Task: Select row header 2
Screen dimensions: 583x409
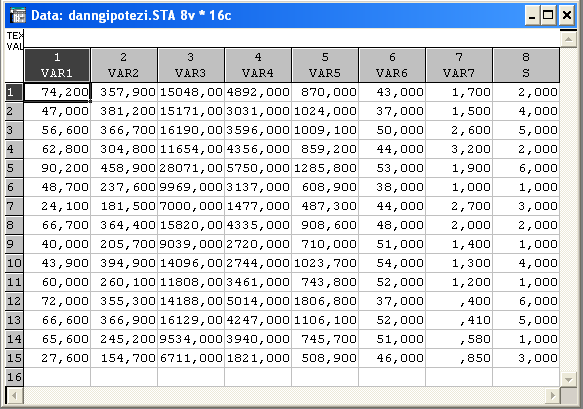Action: (x=14, y=111)
